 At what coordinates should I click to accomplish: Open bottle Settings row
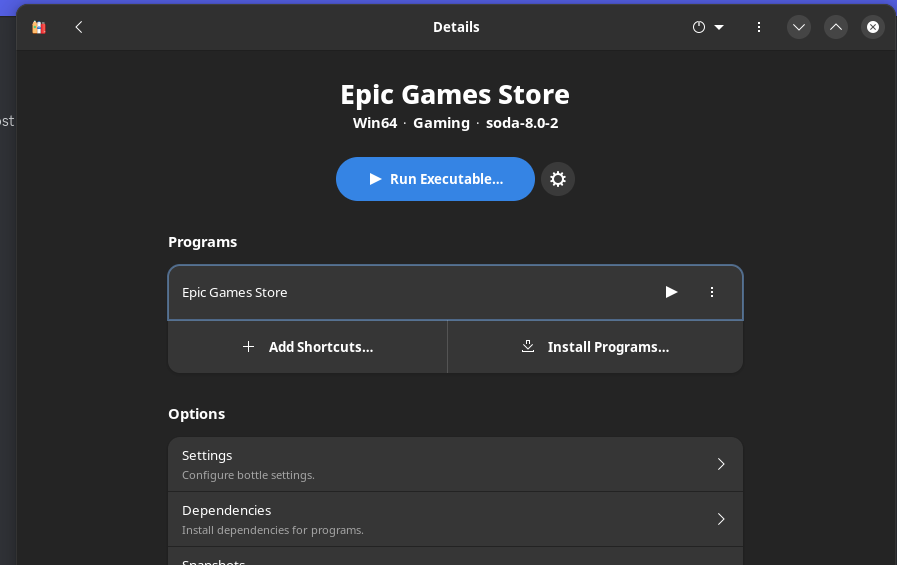tap(455, 464)
